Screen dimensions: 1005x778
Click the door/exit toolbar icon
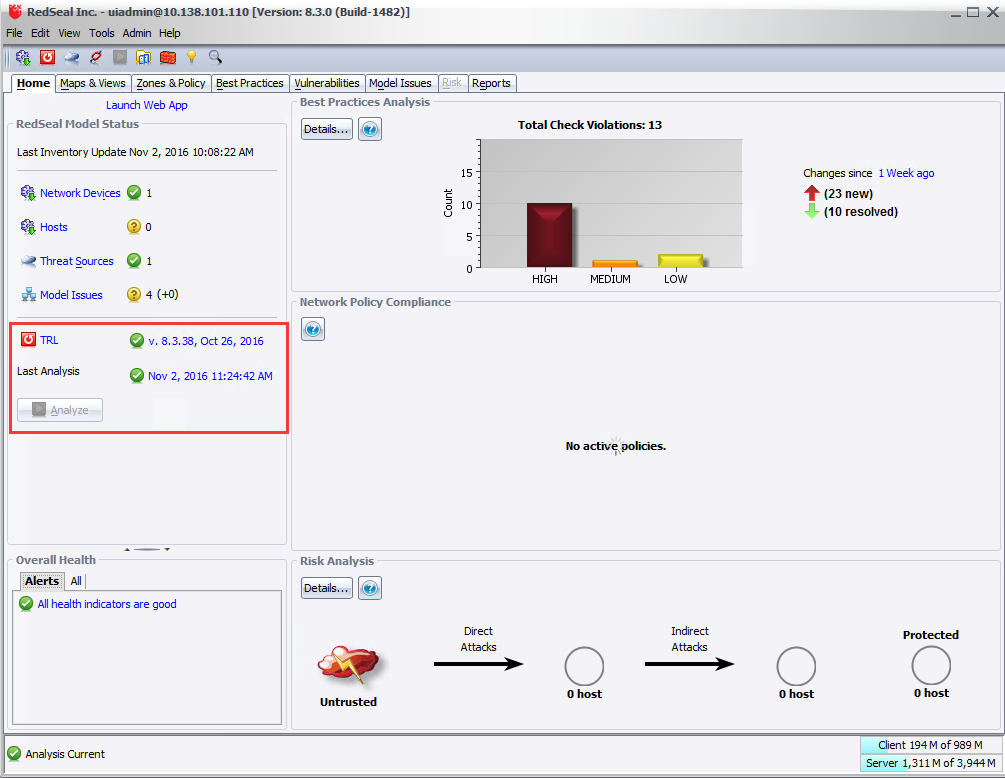pos(142,57)
